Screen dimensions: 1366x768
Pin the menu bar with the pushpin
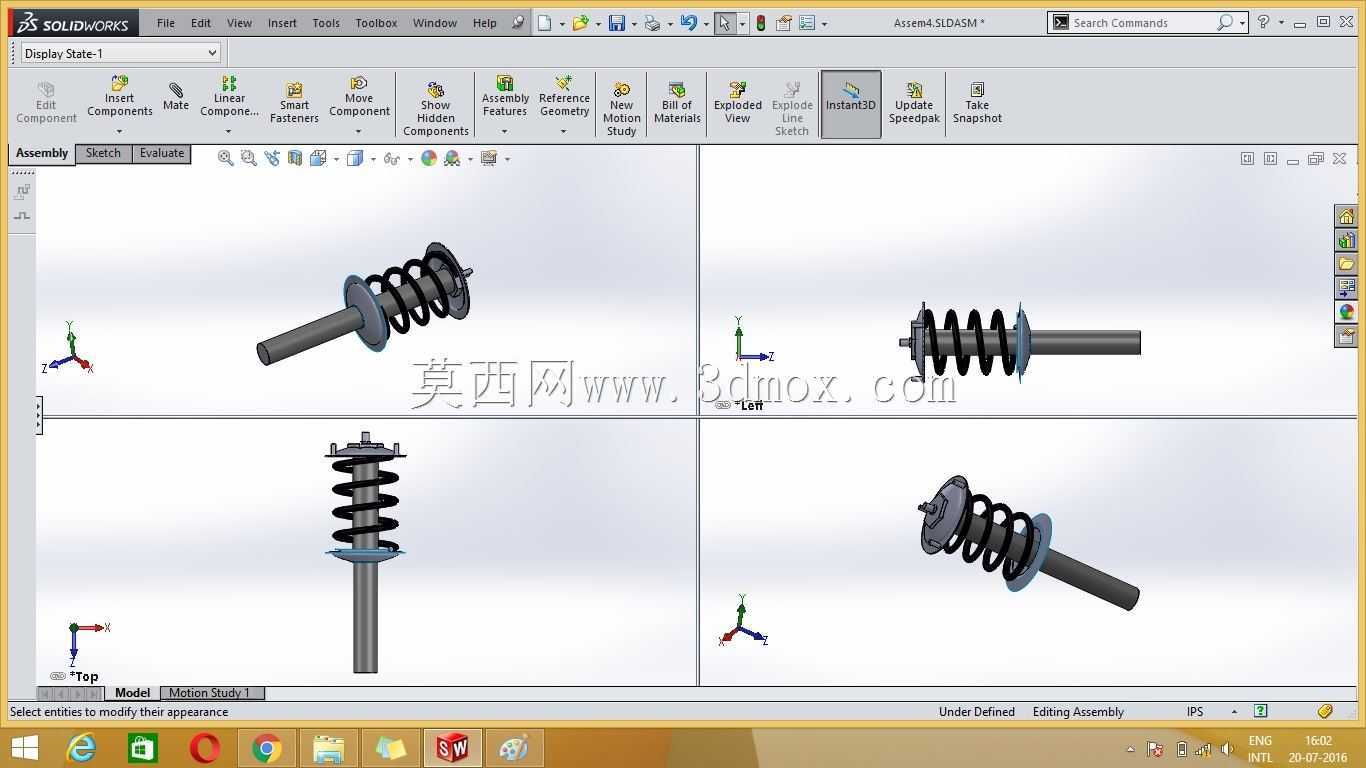[x=518, y=23]
